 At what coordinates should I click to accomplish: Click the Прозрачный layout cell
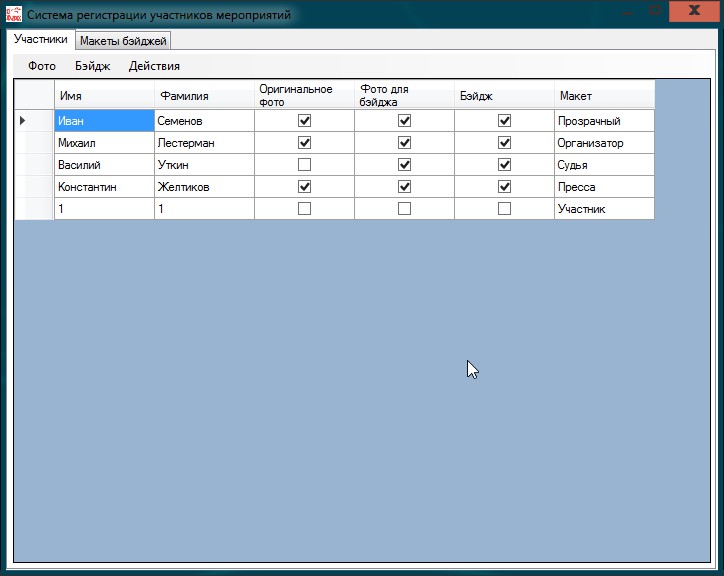(x=605, y=121)
